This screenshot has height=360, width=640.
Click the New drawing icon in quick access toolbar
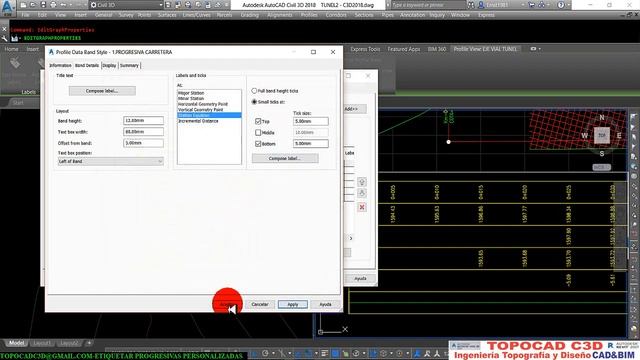pyautogui.click(x=23, y=5)
